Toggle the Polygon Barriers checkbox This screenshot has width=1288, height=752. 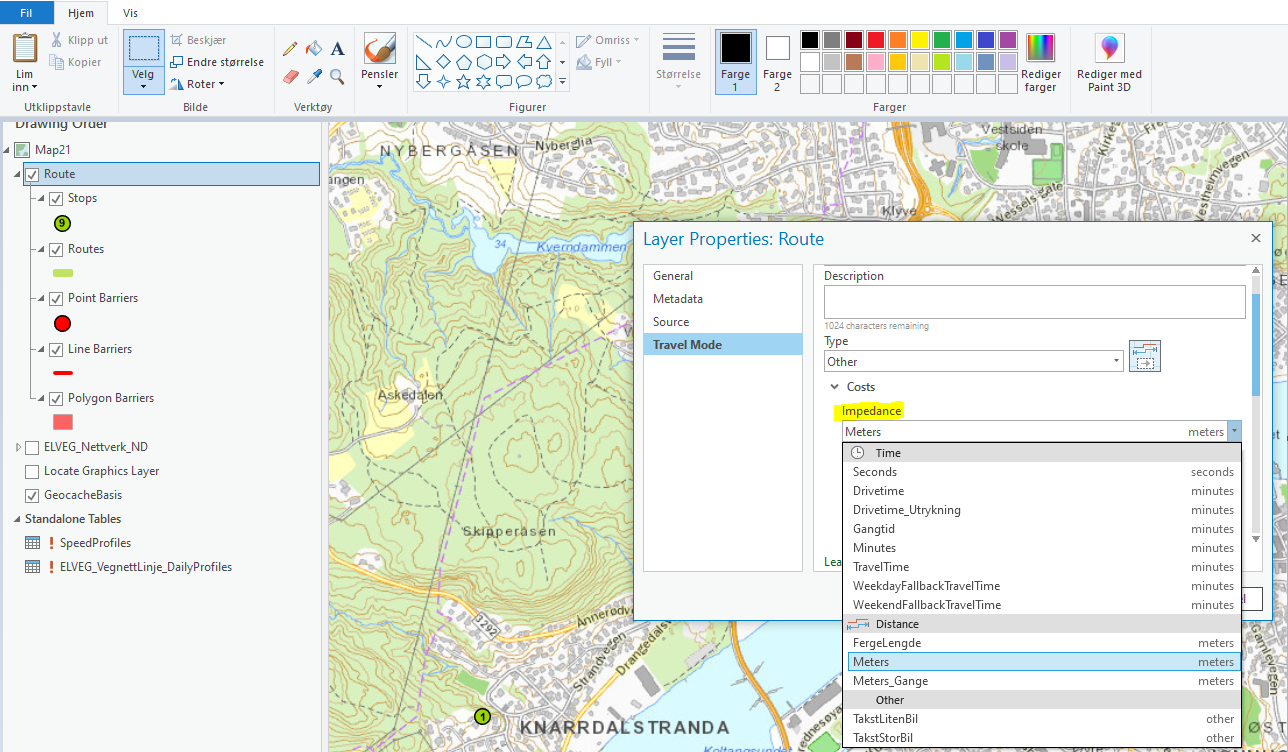coord(57,398)
